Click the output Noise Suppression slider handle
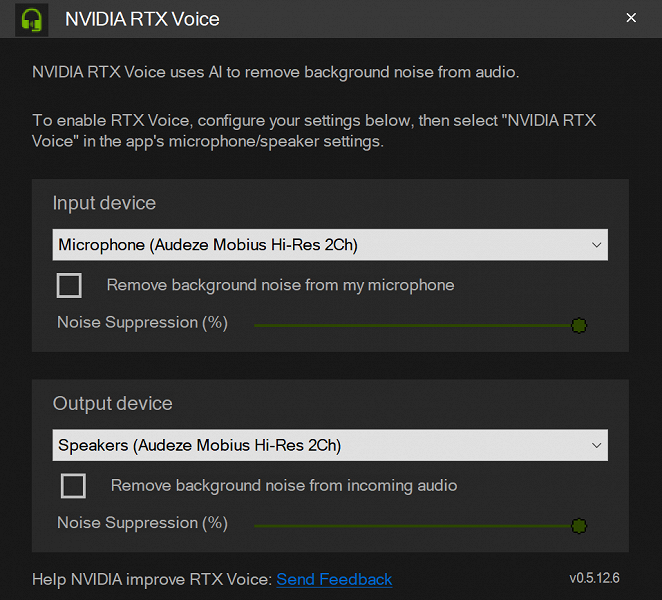The height and width of the screenshot is (600, 662). [578, 525]
